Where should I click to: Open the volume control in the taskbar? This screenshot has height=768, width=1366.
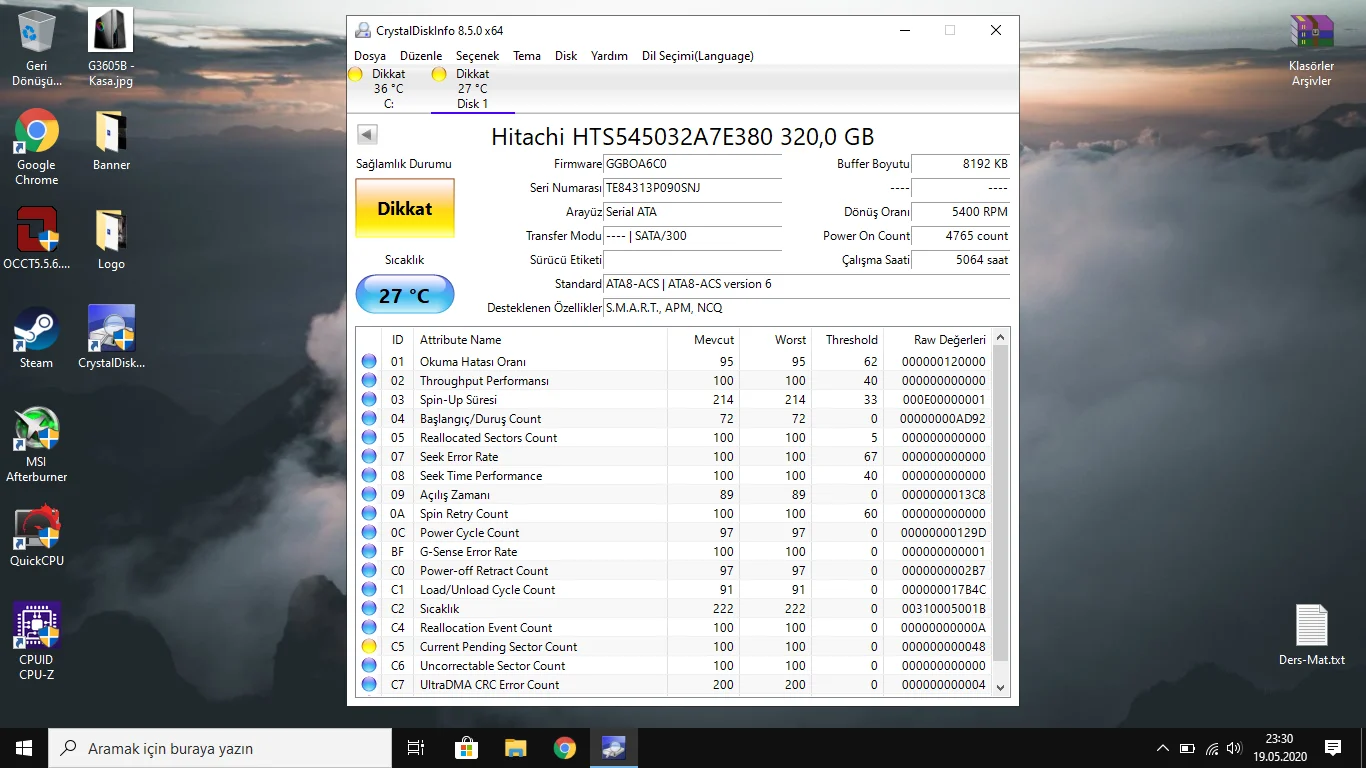[1233, 747]
